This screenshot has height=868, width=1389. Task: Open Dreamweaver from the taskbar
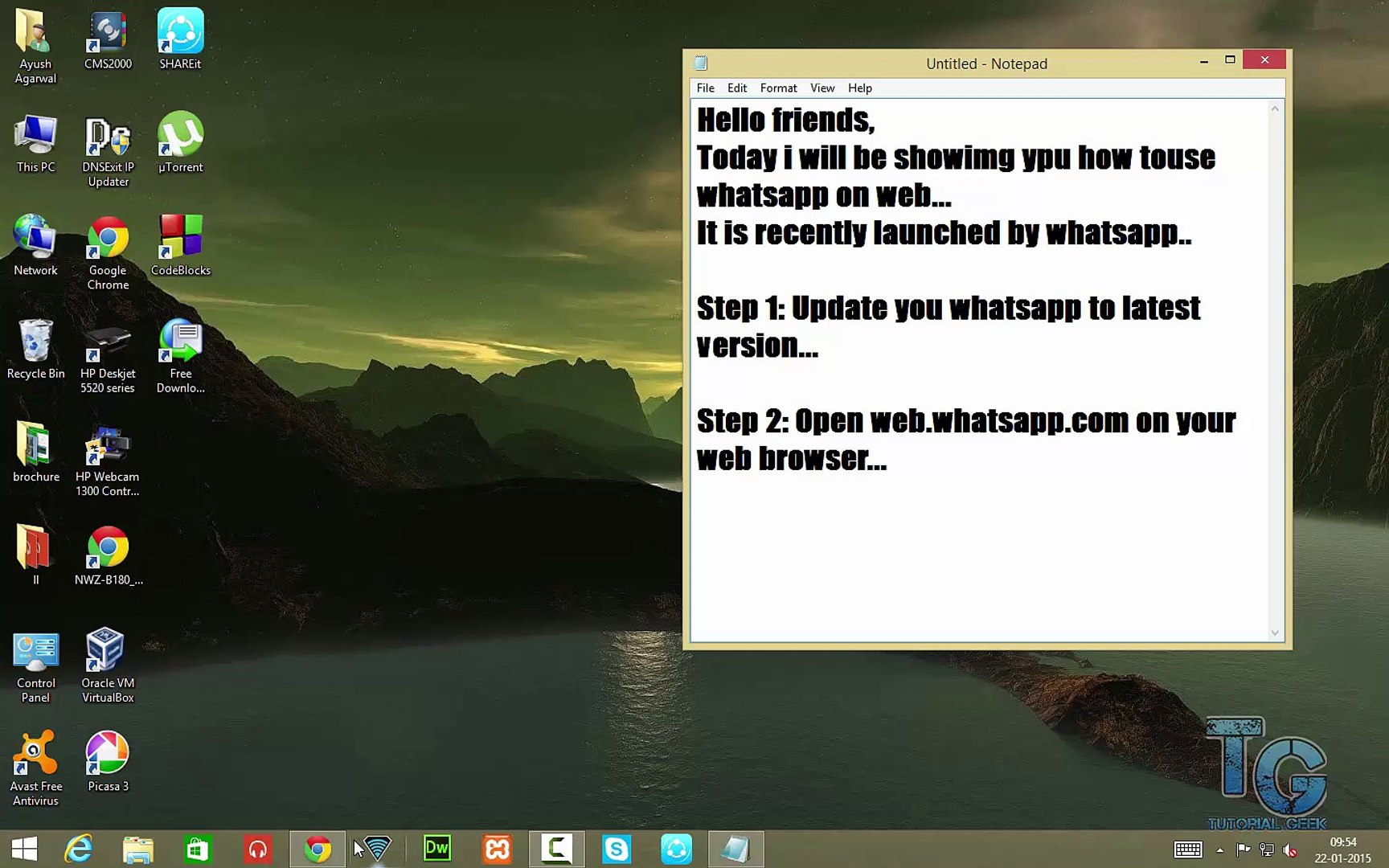[436, 848]
